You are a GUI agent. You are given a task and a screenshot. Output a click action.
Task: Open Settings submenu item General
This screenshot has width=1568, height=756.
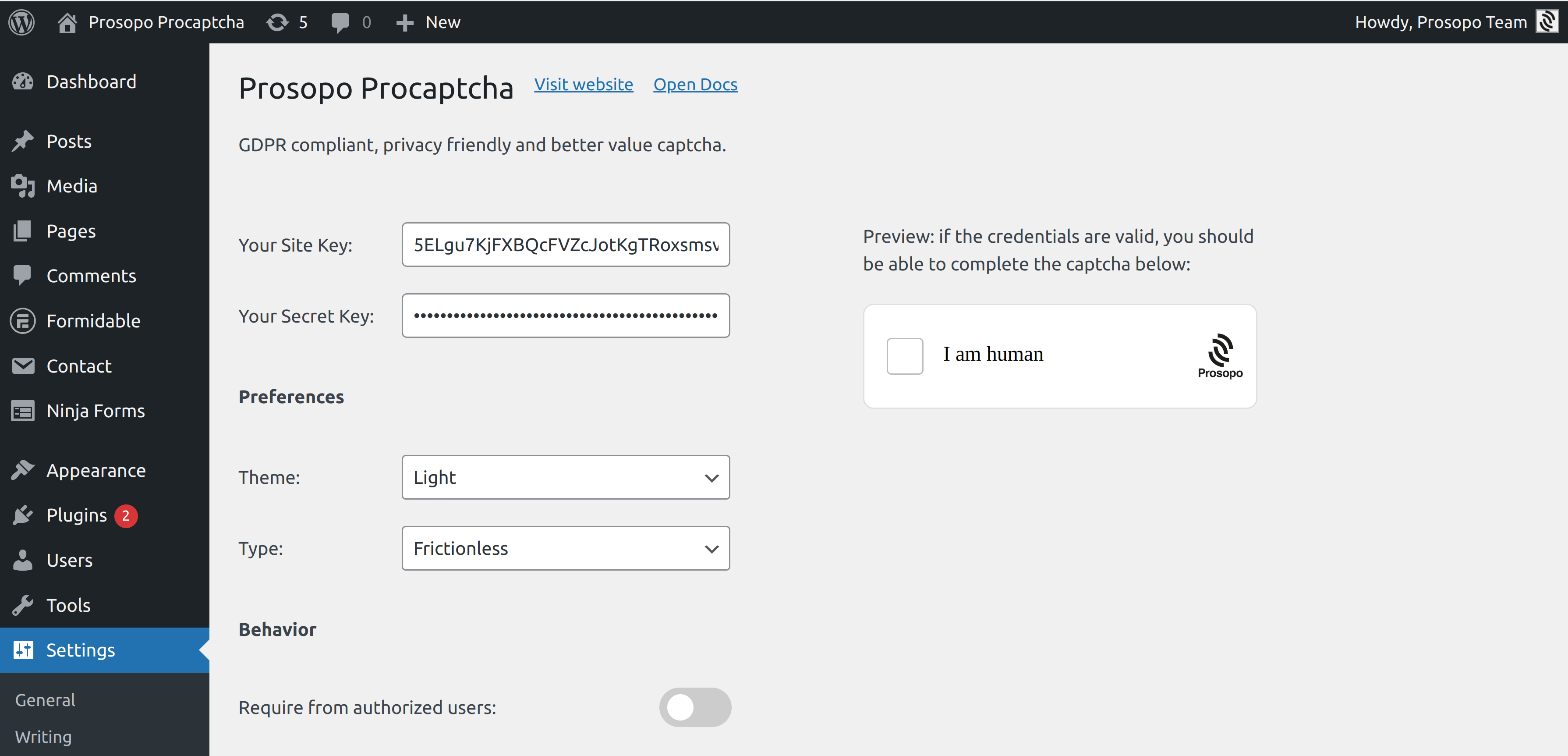[46, 699]
